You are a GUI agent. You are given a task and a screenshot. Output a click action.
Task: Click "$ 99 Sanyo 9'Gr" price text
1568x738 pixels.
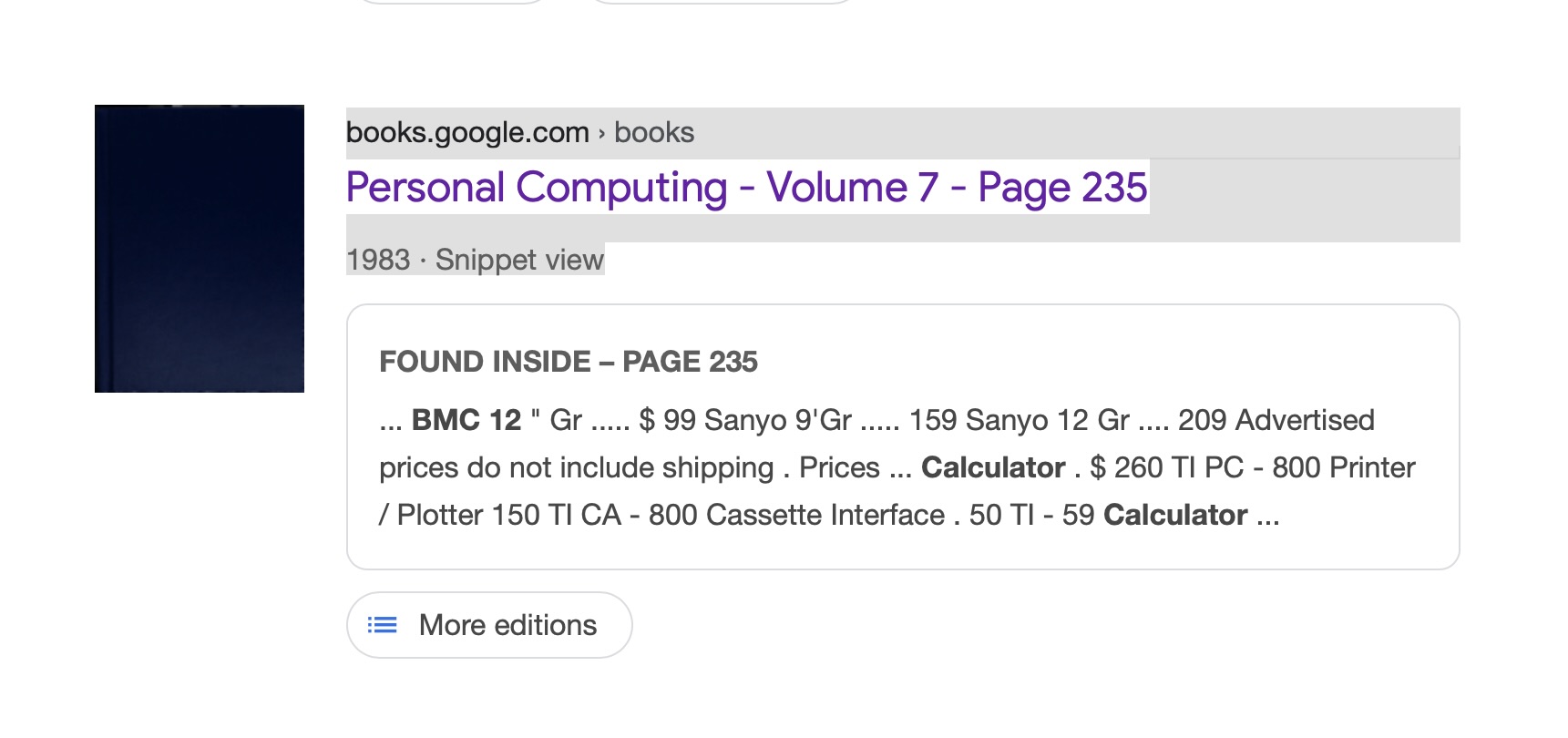745,420
